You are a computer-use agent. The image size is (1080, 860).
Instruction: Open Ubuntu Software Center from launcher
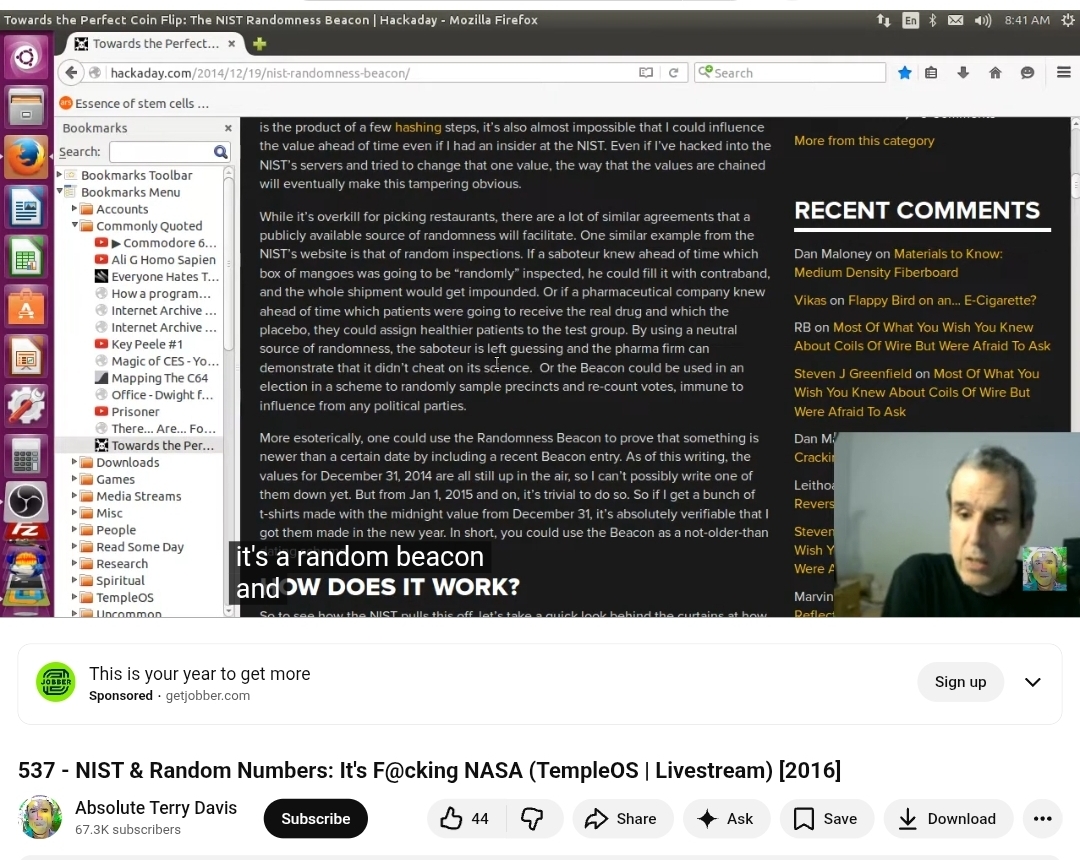click(x=26, y=307)
